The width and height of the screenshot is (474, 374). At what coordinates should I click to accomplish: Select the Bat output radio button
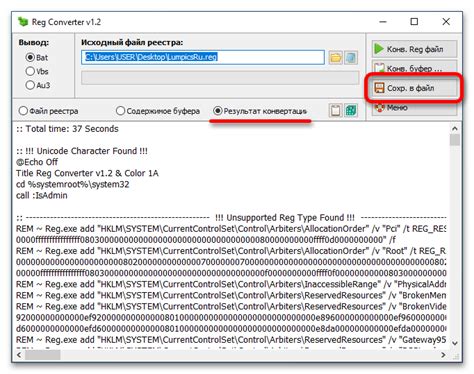point(30,57)
